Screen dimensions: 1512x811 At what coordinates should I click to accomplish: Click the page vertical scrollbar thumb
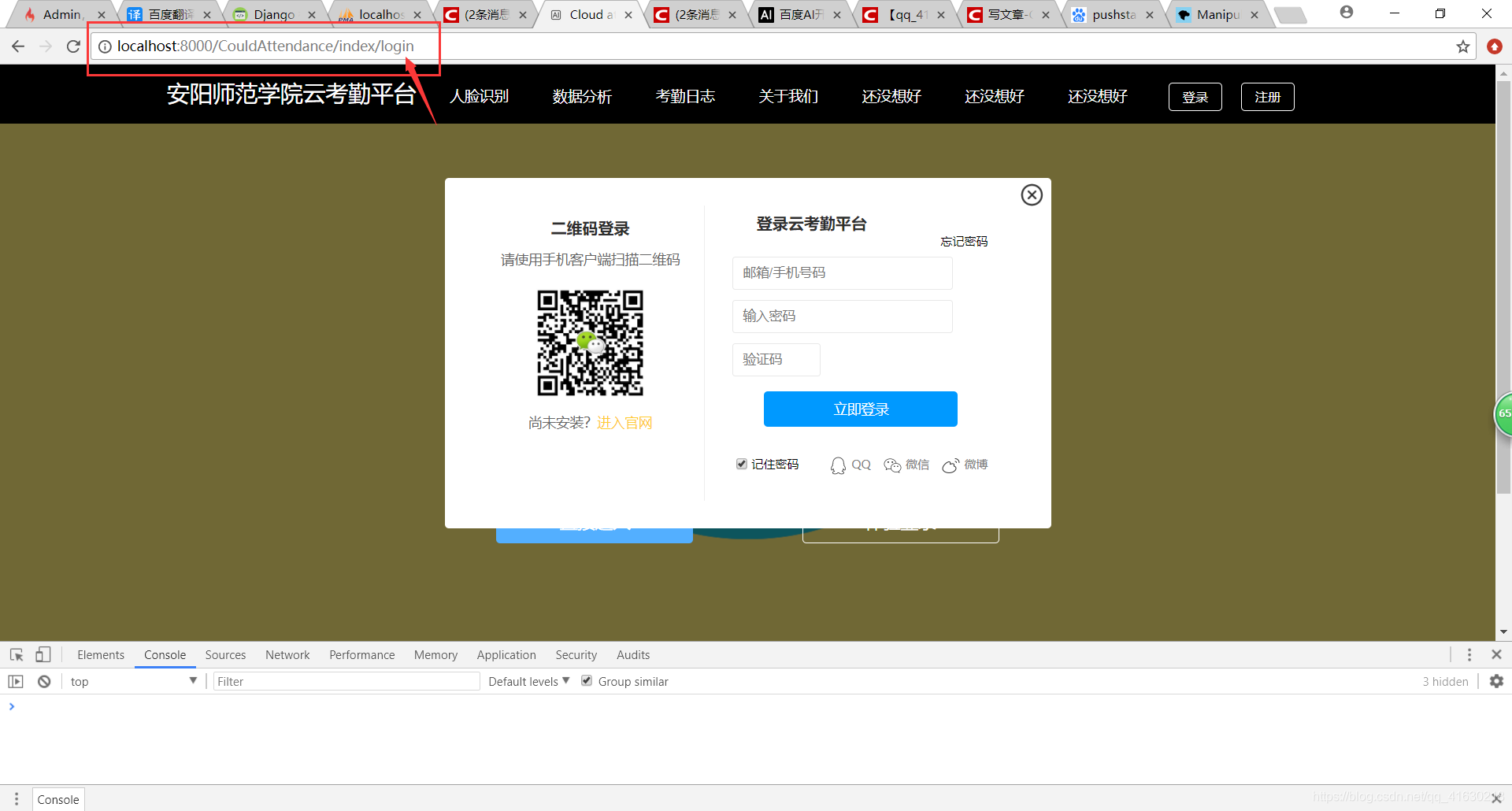pos(1503,287)
